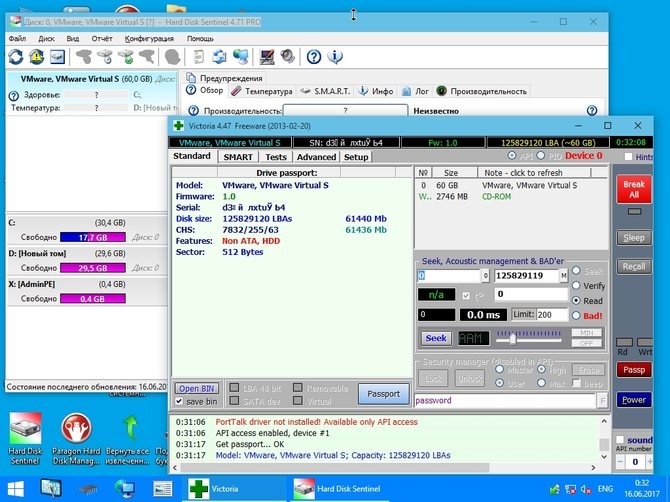Open the Файл menu
670x502 pixels.
pos(18,38)
